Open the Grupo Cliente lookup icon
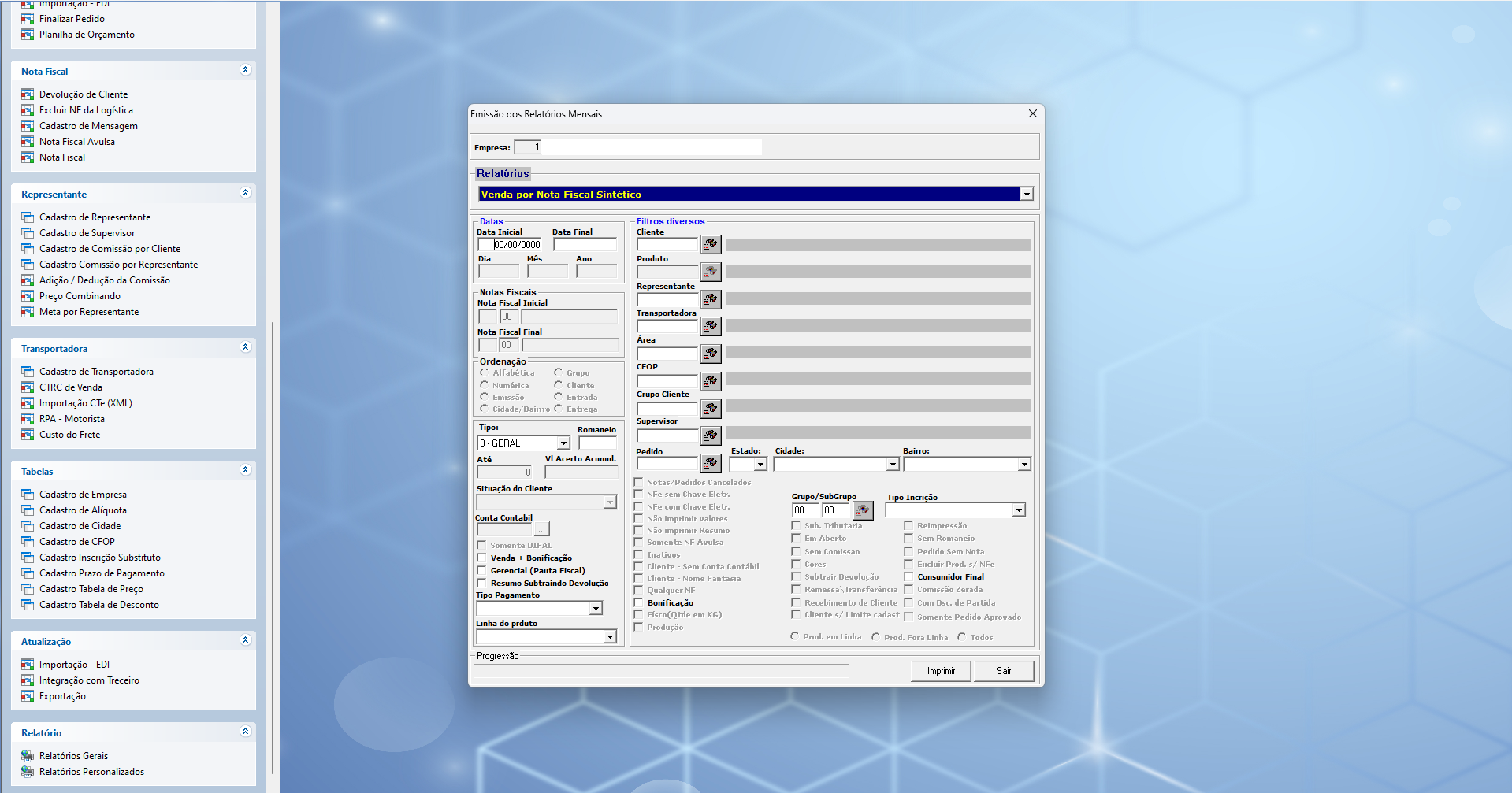This screenshot has width=1512, height=793. coord(711,408)
